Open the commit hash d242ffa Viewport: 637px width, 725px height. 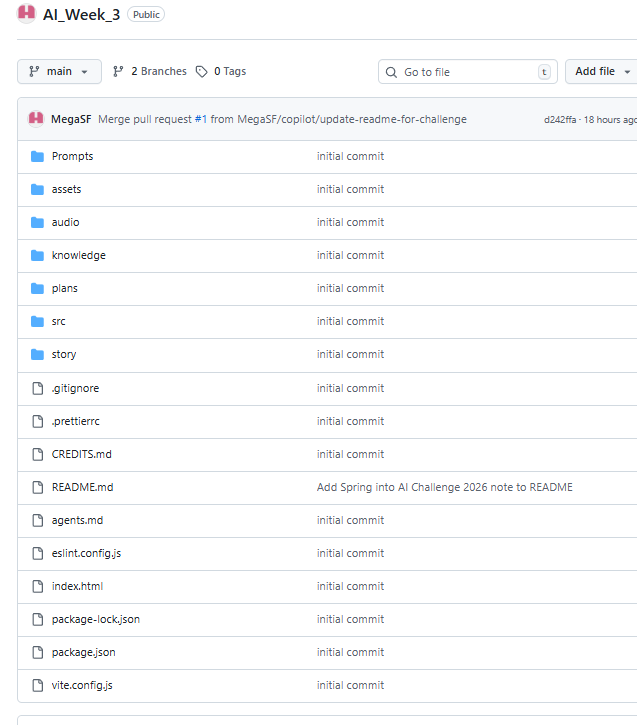point(560,120)
